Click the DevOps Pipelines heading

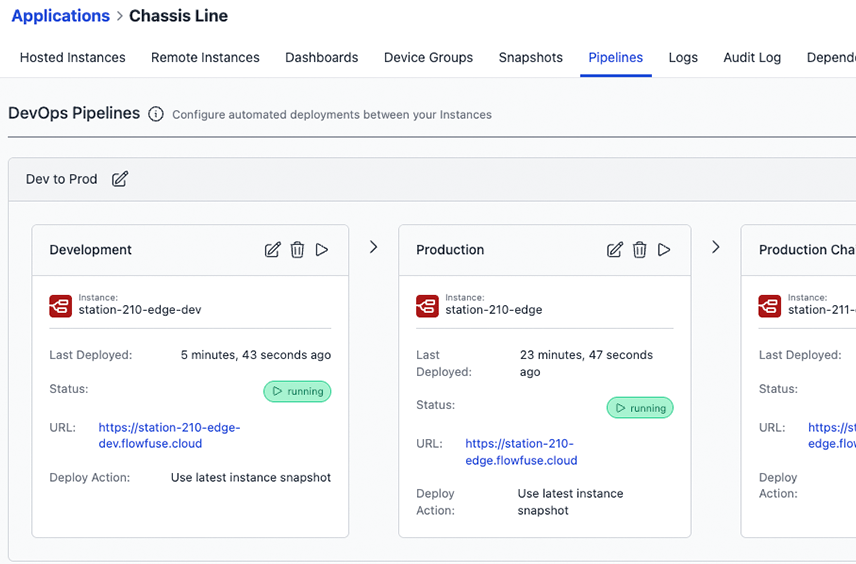tap(74, 113)
